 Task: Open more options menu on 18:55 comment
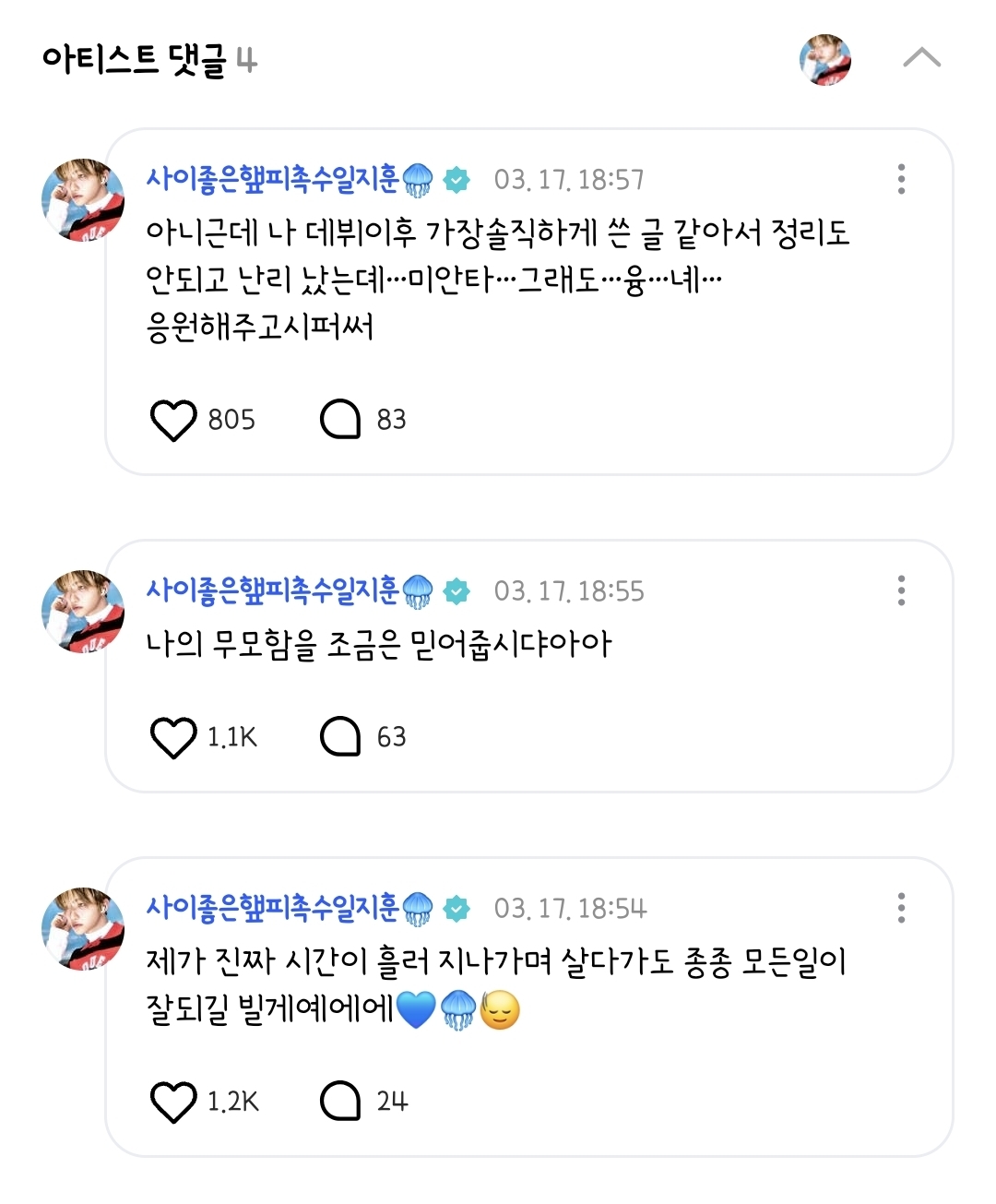click(901, 590)
